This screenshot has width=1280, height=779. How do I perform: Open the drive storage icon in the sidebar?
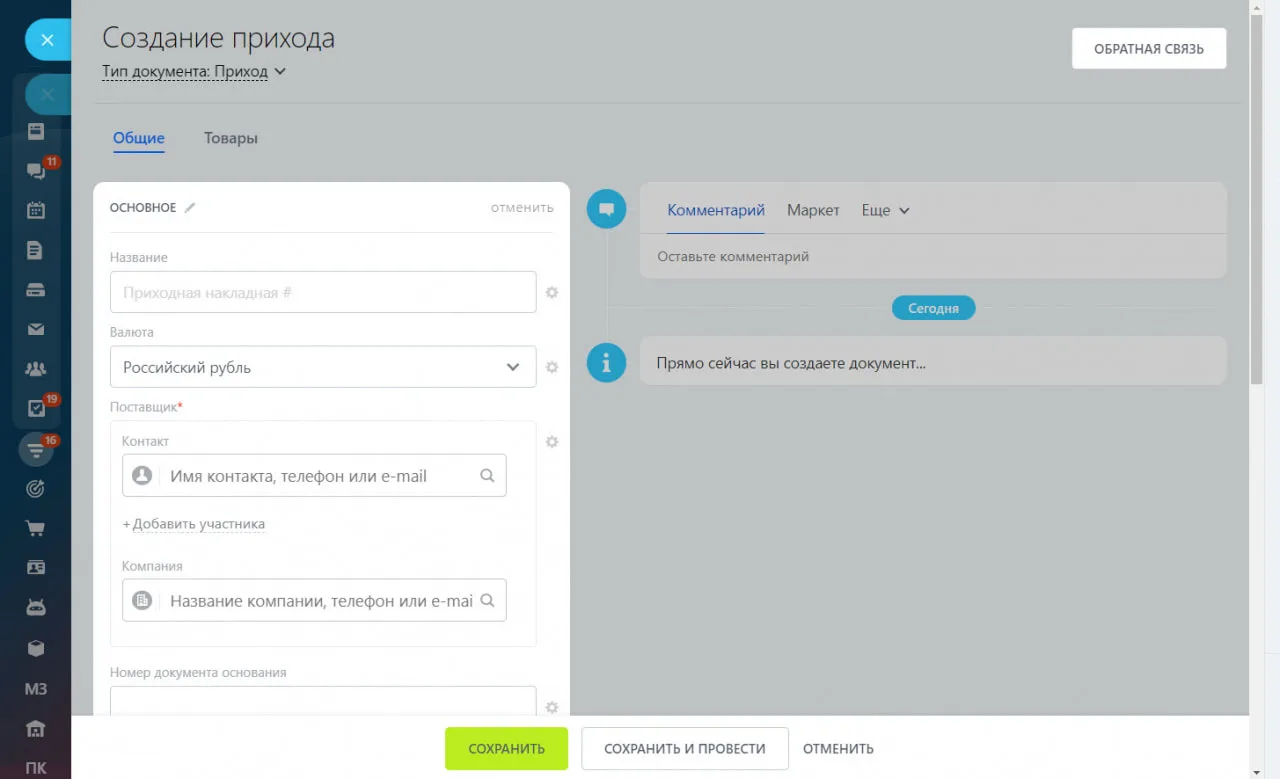(36, 290)
